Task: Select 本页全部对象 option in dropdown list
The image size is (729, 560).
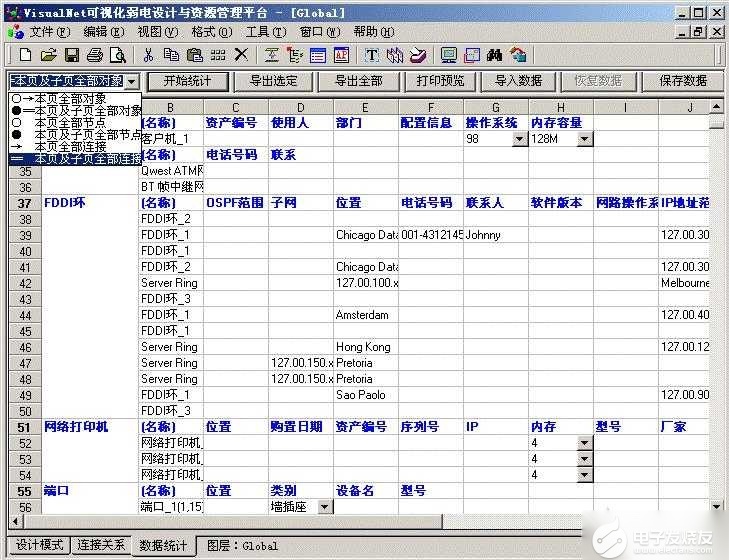Action: (x=75, y=99)
